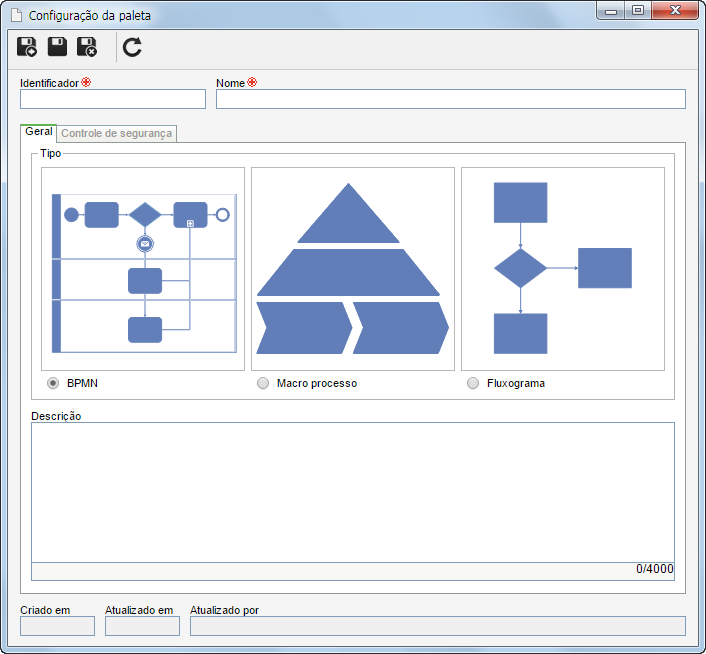Viewport: 706px width, 654px height.
Task: Click the Macro processo pyramid thumbnail
Action: pyautogui.click(x=353, y=269)
